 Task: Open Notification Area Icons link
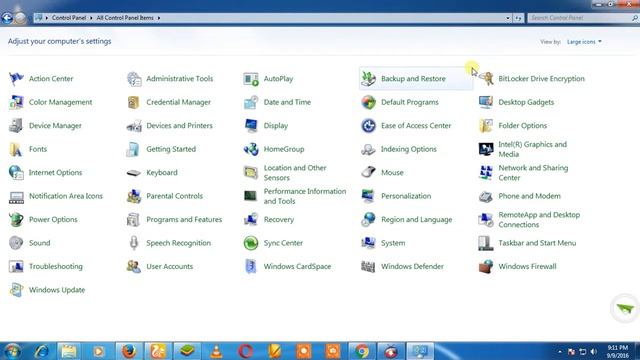click(66, 196)
